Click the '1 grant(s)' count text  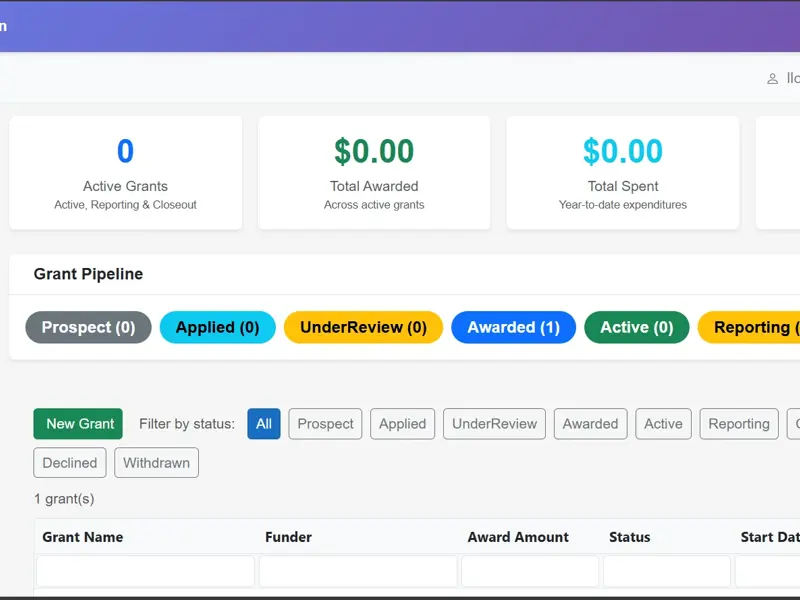[x=64, y=498]
